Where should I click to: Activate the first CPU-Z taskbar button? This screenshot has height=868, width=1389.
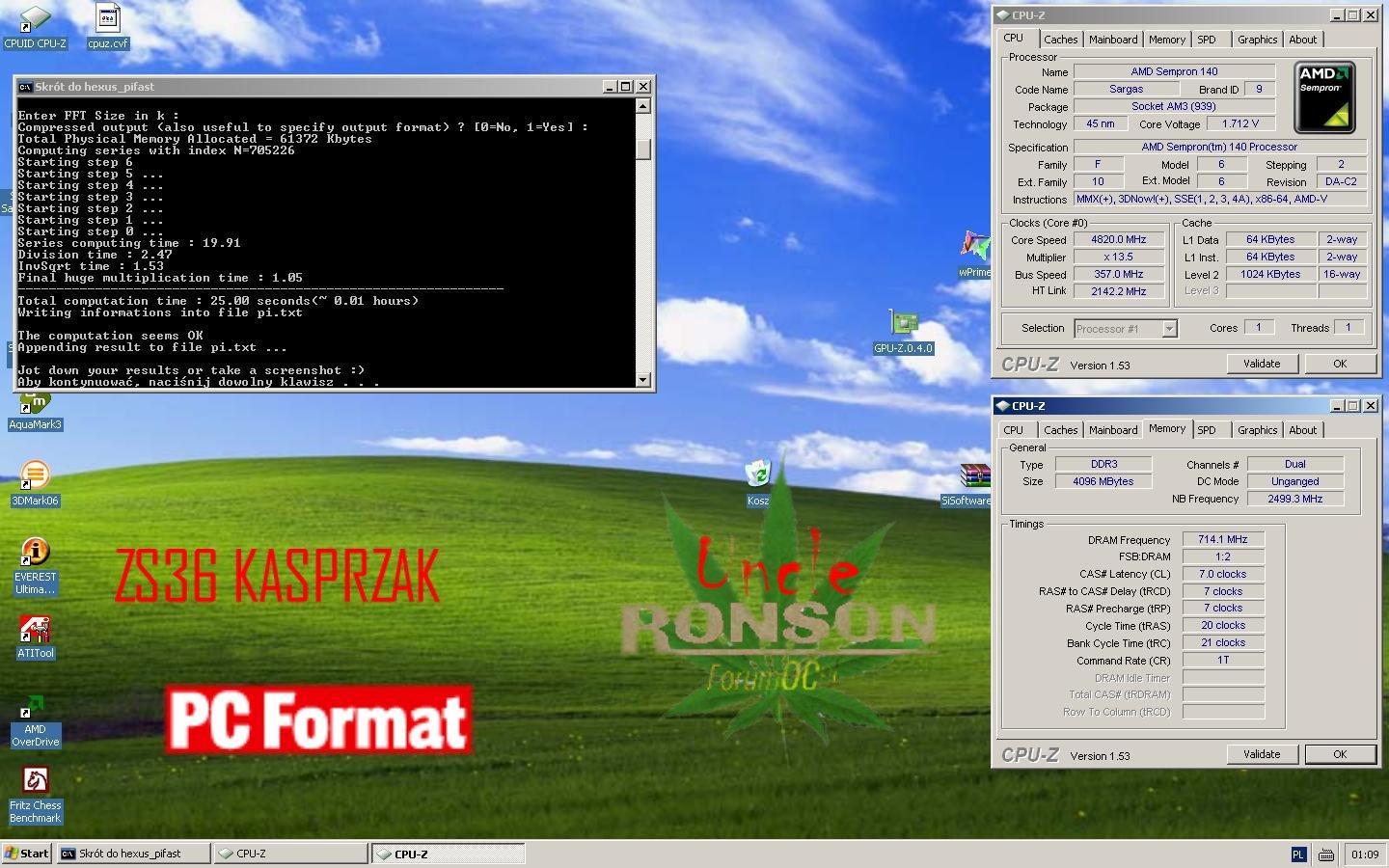click(290, 854)
